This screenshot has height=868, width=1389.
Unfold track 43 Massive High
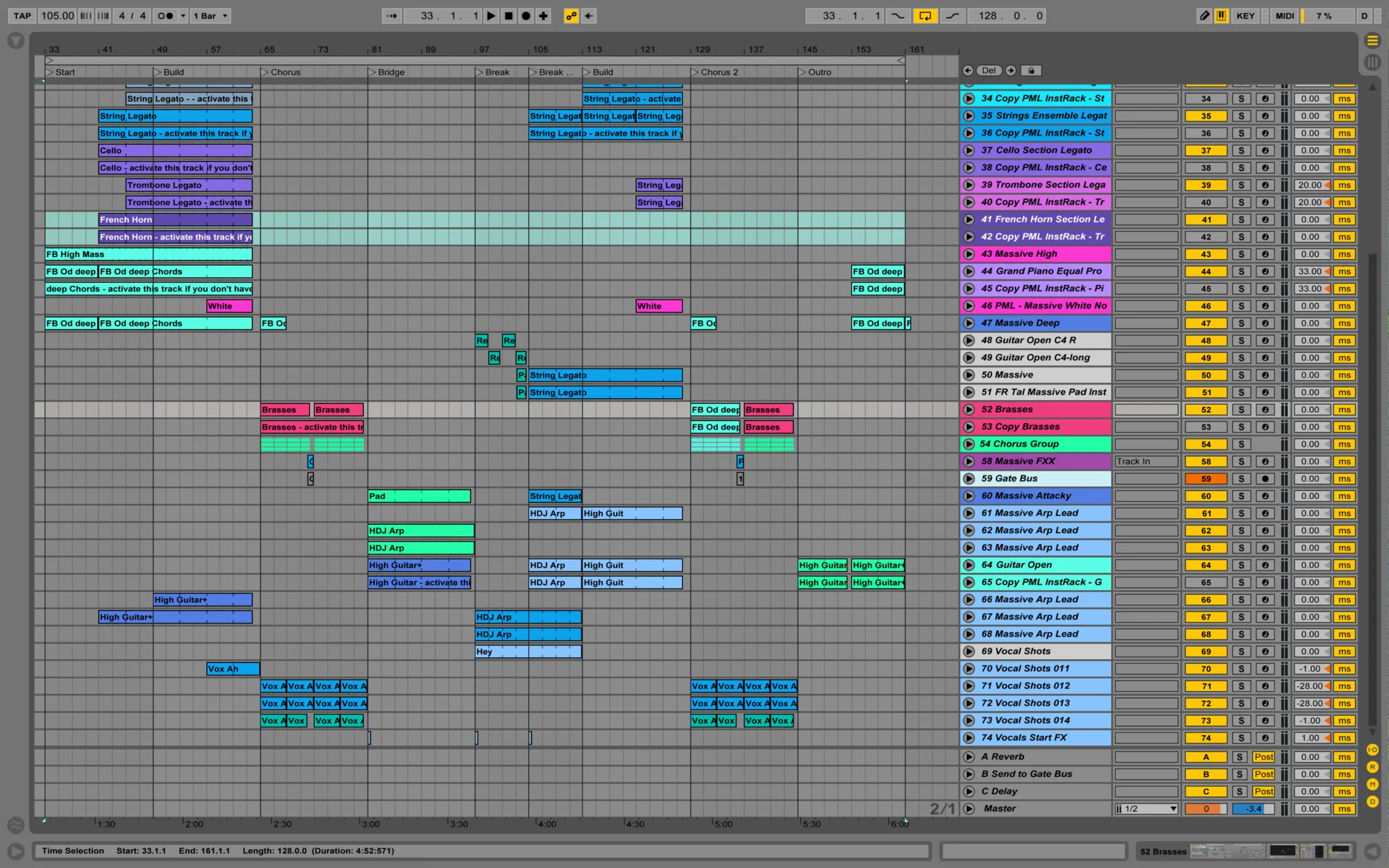point(969,254)
